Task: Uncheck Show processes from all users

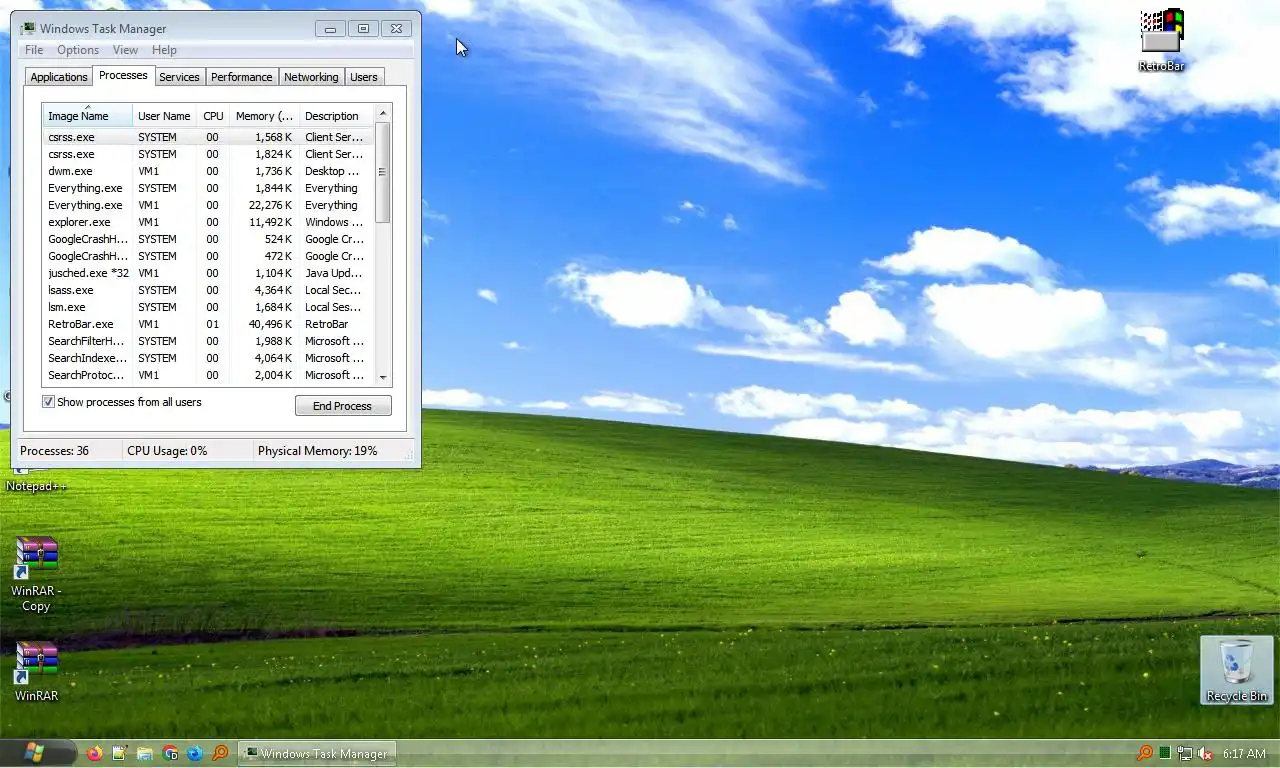Action: click(x=48, y=402)
